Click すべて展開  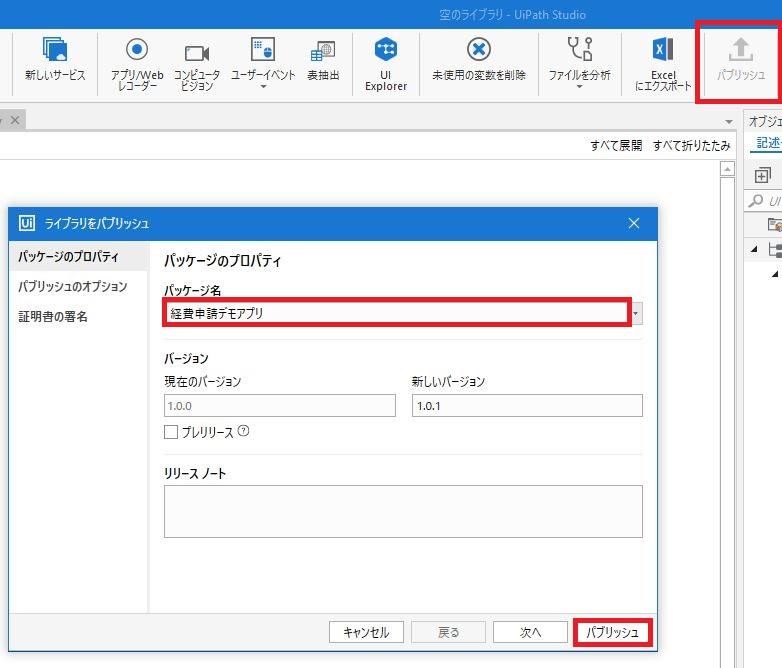click(x=616, y=145)
